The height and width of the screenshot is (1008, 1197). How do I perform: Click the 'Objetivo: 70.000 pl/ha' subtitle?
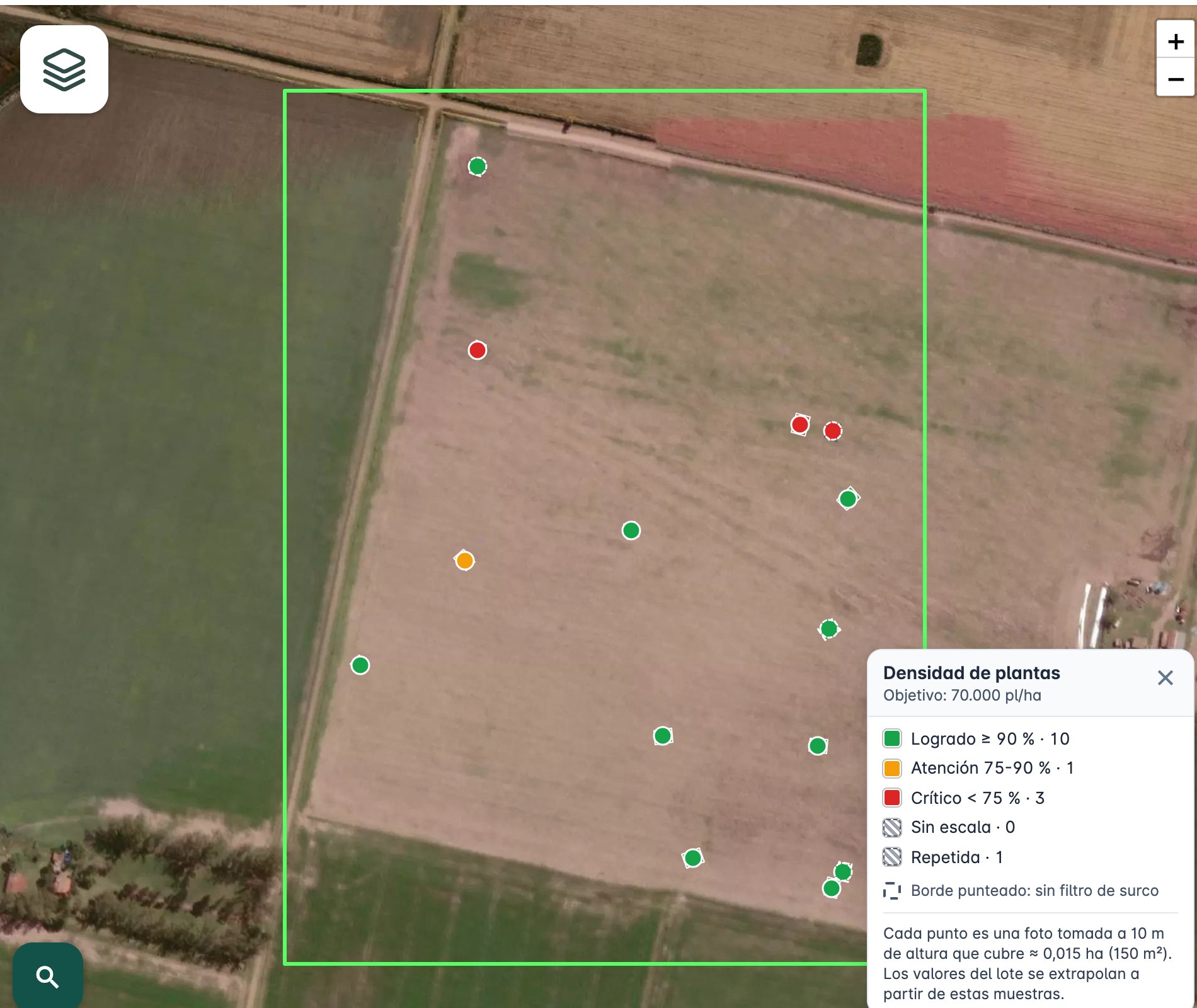(x=962, y=696)
